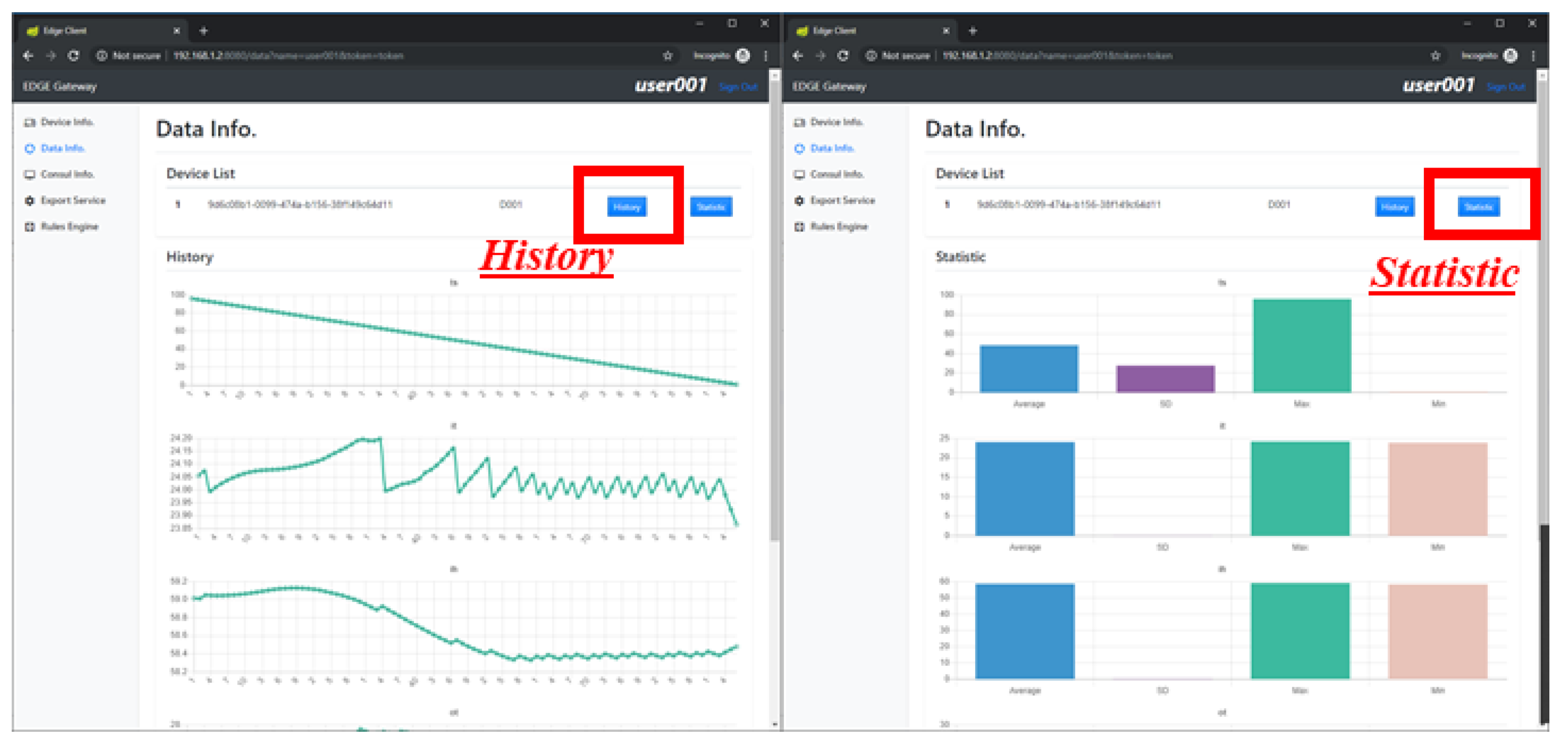Viewport: 1568px width, 743px height.
Task: Click Rules Engine icon in right sidebar
Action: (799, 227)
